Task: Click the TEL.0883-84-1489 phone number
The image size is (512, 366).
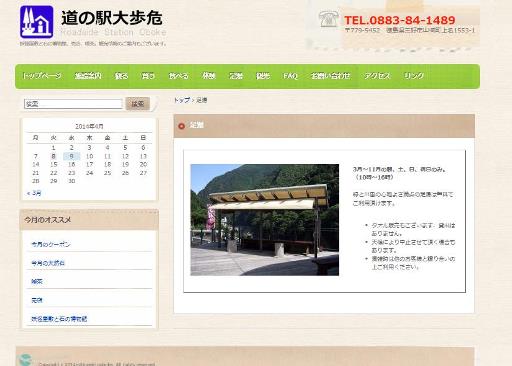Action: [399, 20]
